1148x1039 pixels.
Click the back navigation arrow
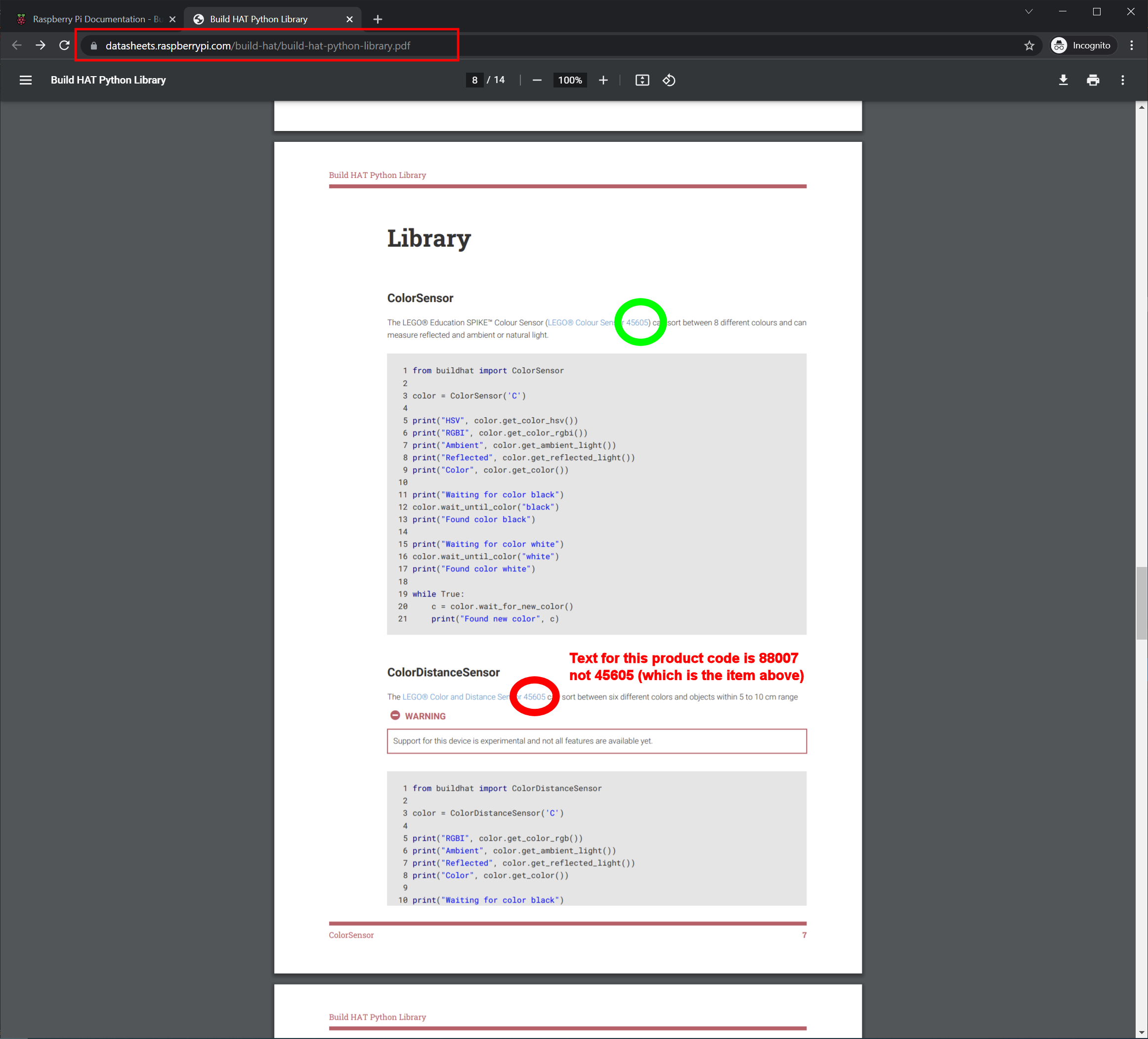click(16, 45)
